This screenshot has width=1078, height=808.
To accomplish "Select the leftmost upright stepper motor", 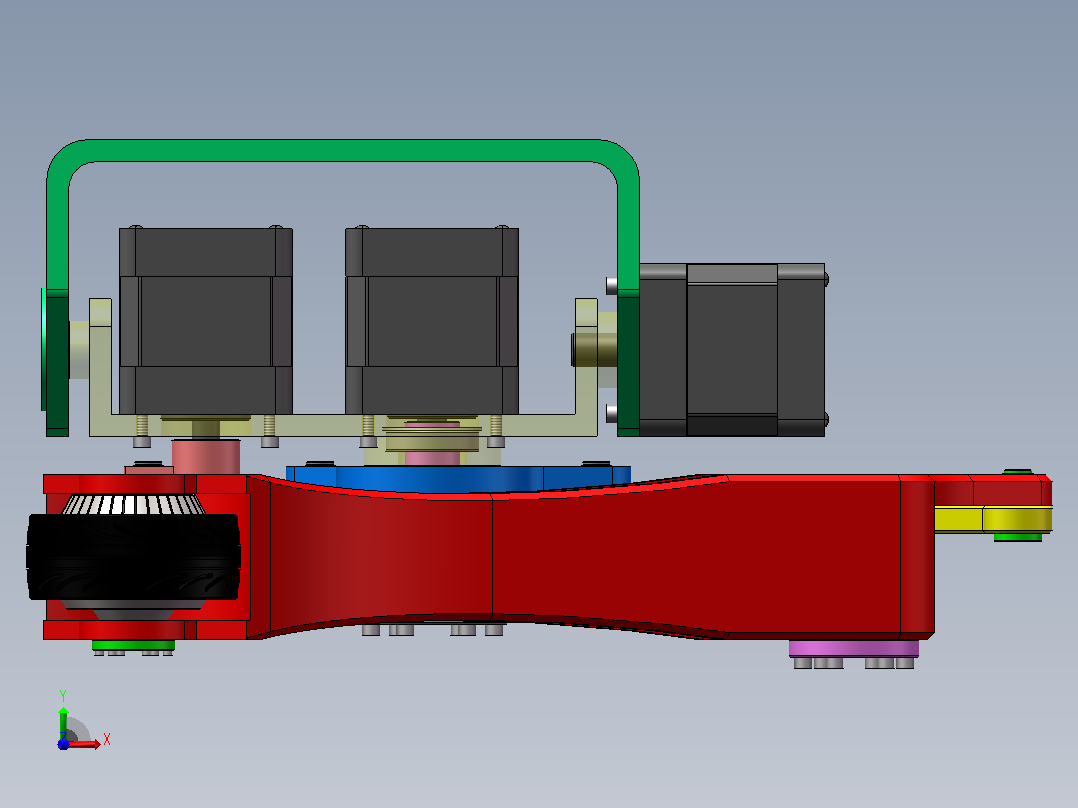I will (206, 320).
